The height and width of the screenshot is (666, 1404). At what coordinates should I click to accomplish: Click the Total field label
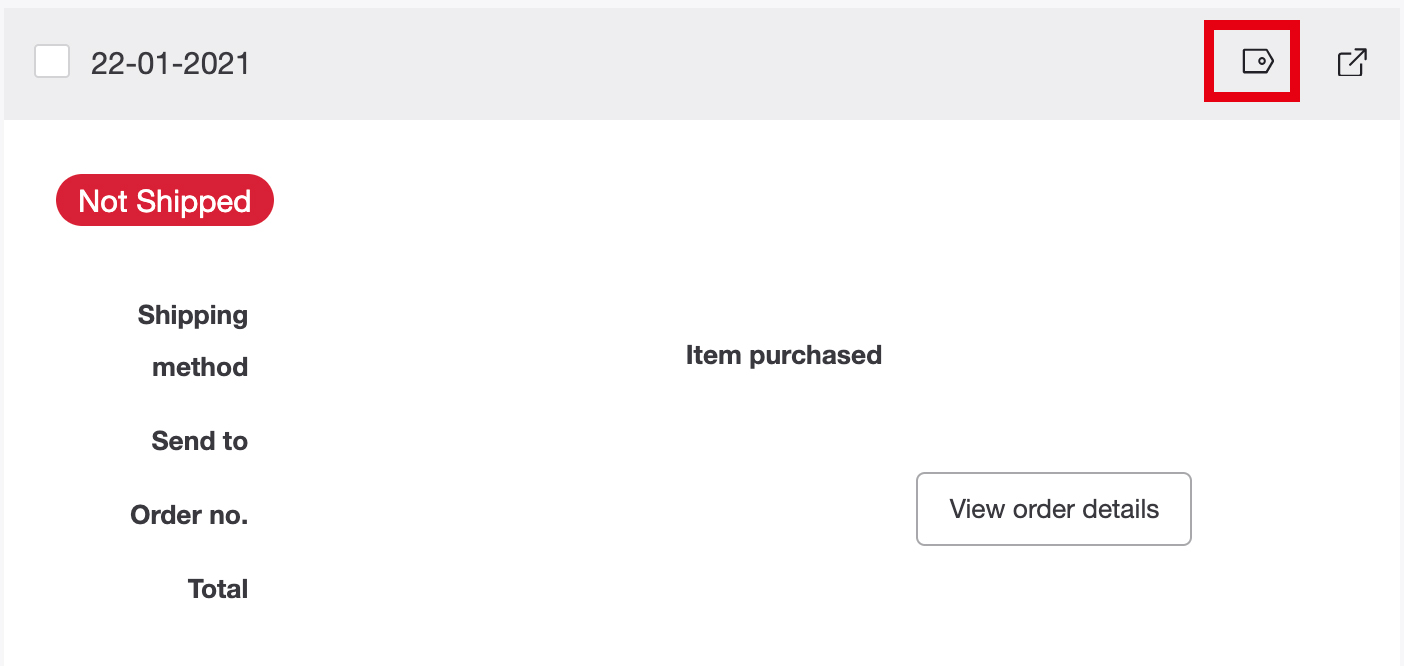pos(218,589)
